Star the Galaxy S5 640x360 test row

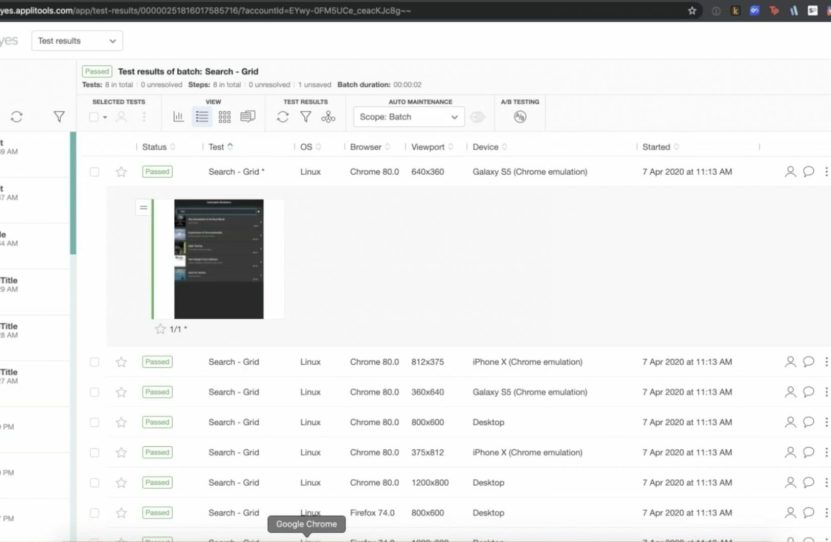(121, 172)
